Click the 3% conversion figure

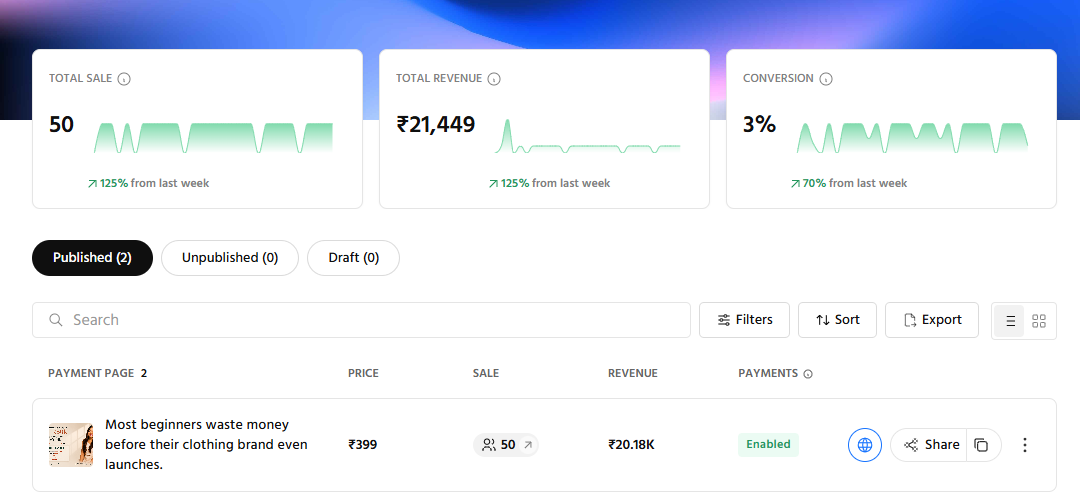[759, 125]
